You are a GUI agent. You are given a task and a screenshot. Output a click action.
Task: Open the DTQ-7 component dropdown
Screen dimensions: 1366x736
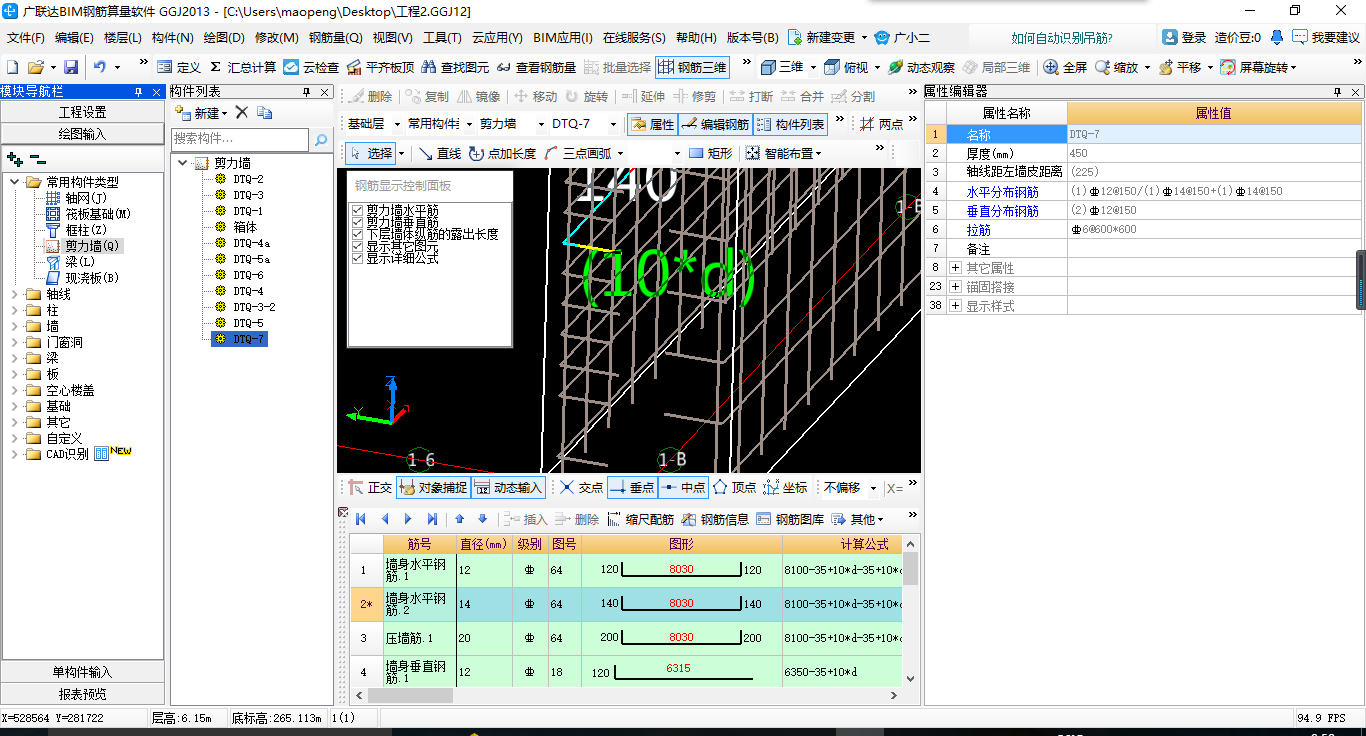pyautogui.click(x=613, y=125)
